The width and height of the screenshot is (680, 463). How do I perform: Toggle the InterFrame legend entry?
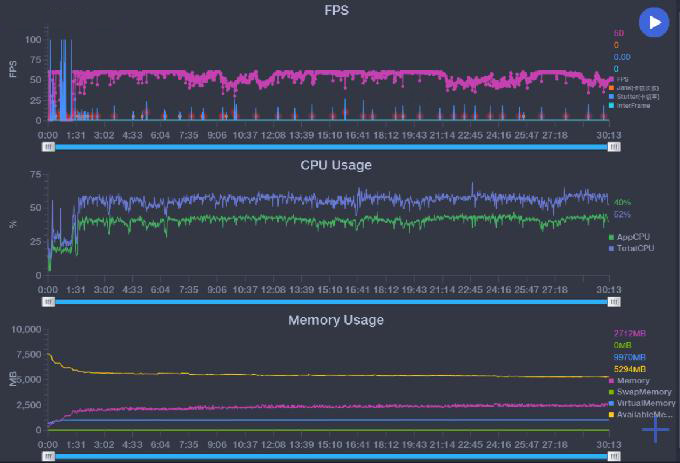point(630,105)
